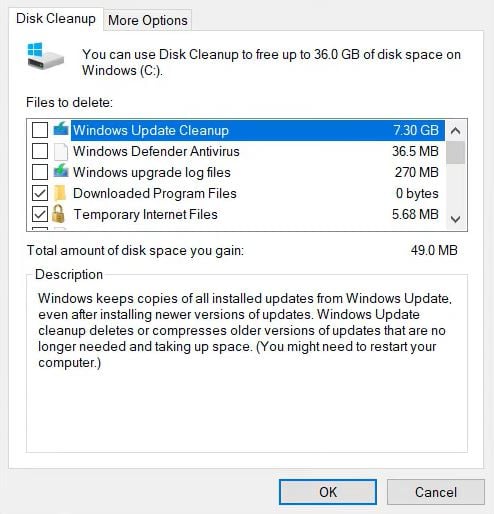Click the Downloaded Program Files folder icon
494x514 pixels.
60,193
